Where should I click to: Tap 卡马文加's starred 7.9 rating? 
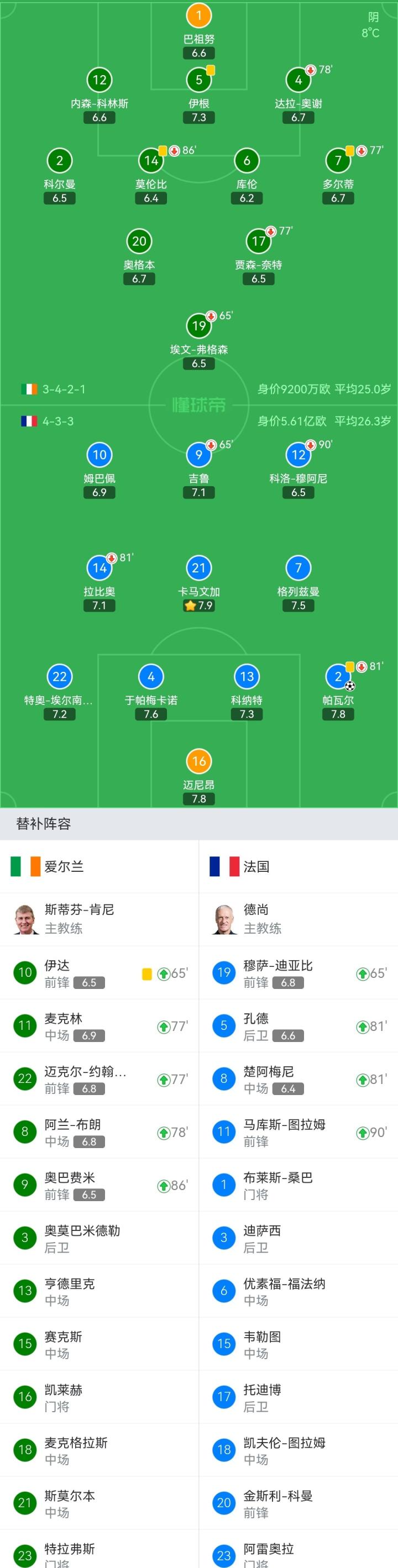(x=198, y=606)
